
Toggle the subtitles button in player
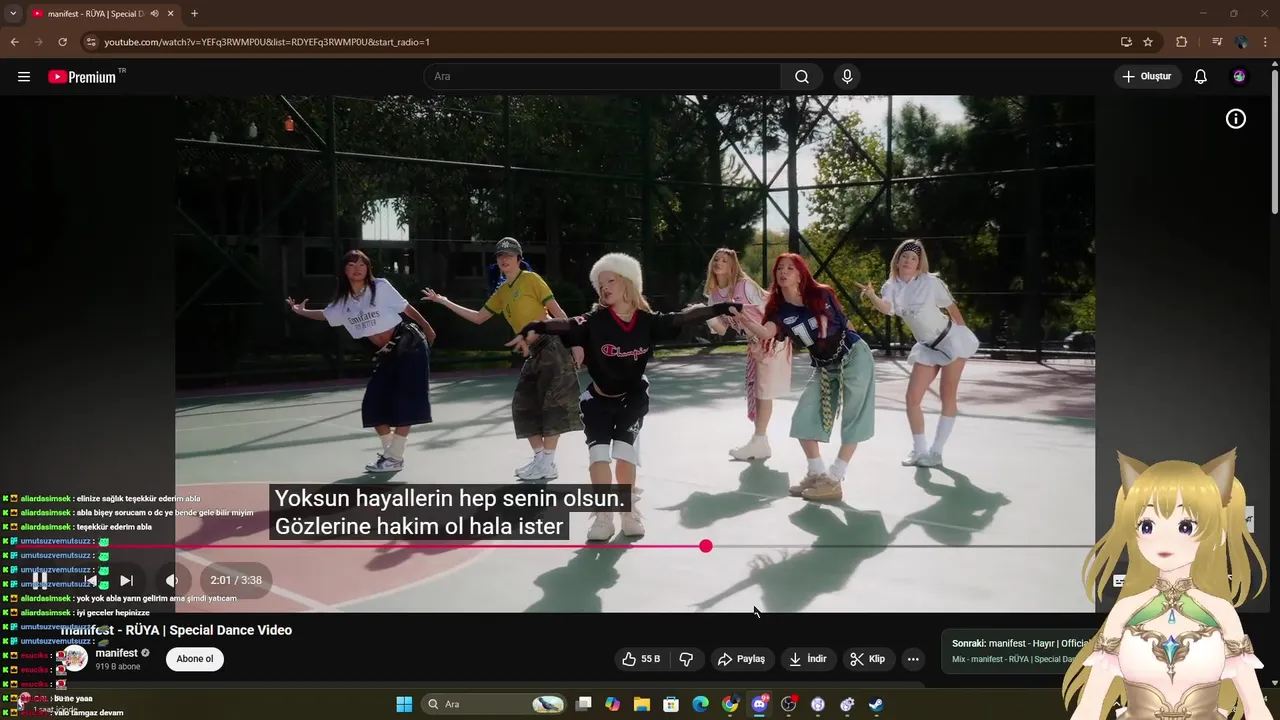[x=1119, y=581]
